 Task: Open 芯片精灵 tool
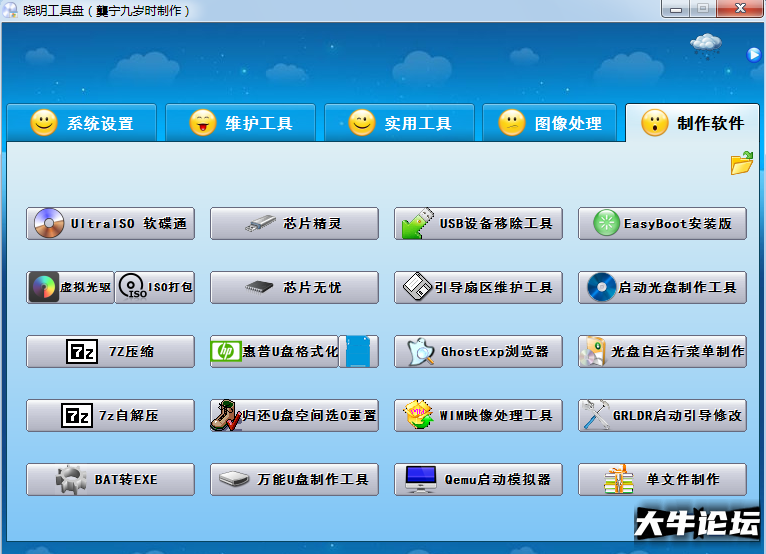click(294, 223)
